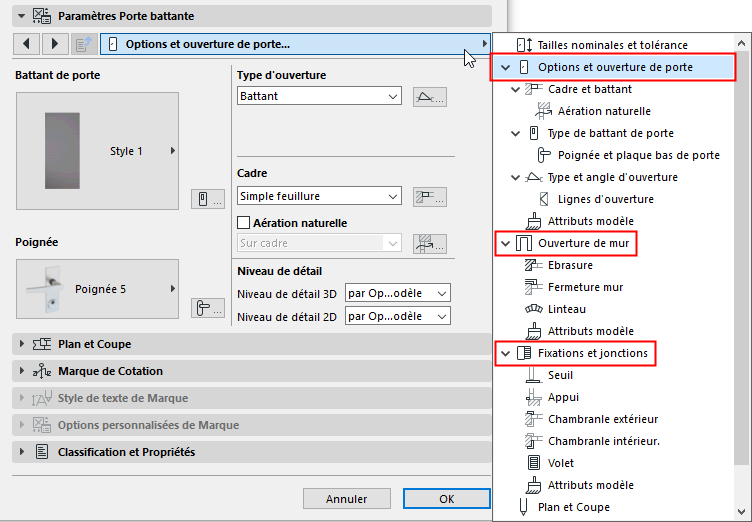
Task: Select the Volet icon in tree
Action: tap(532, 463)
